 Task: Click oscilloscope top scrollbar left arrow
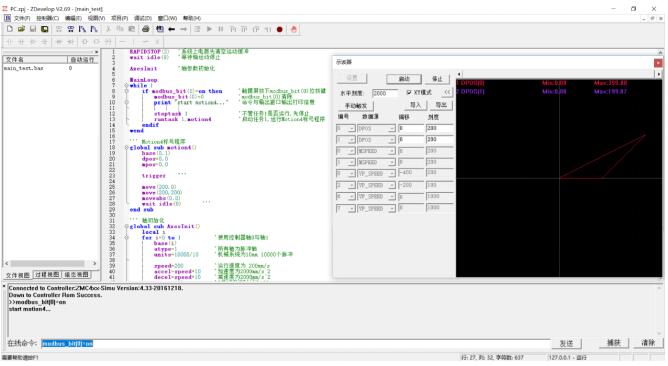pyautogui.click(x=459, y=74)
